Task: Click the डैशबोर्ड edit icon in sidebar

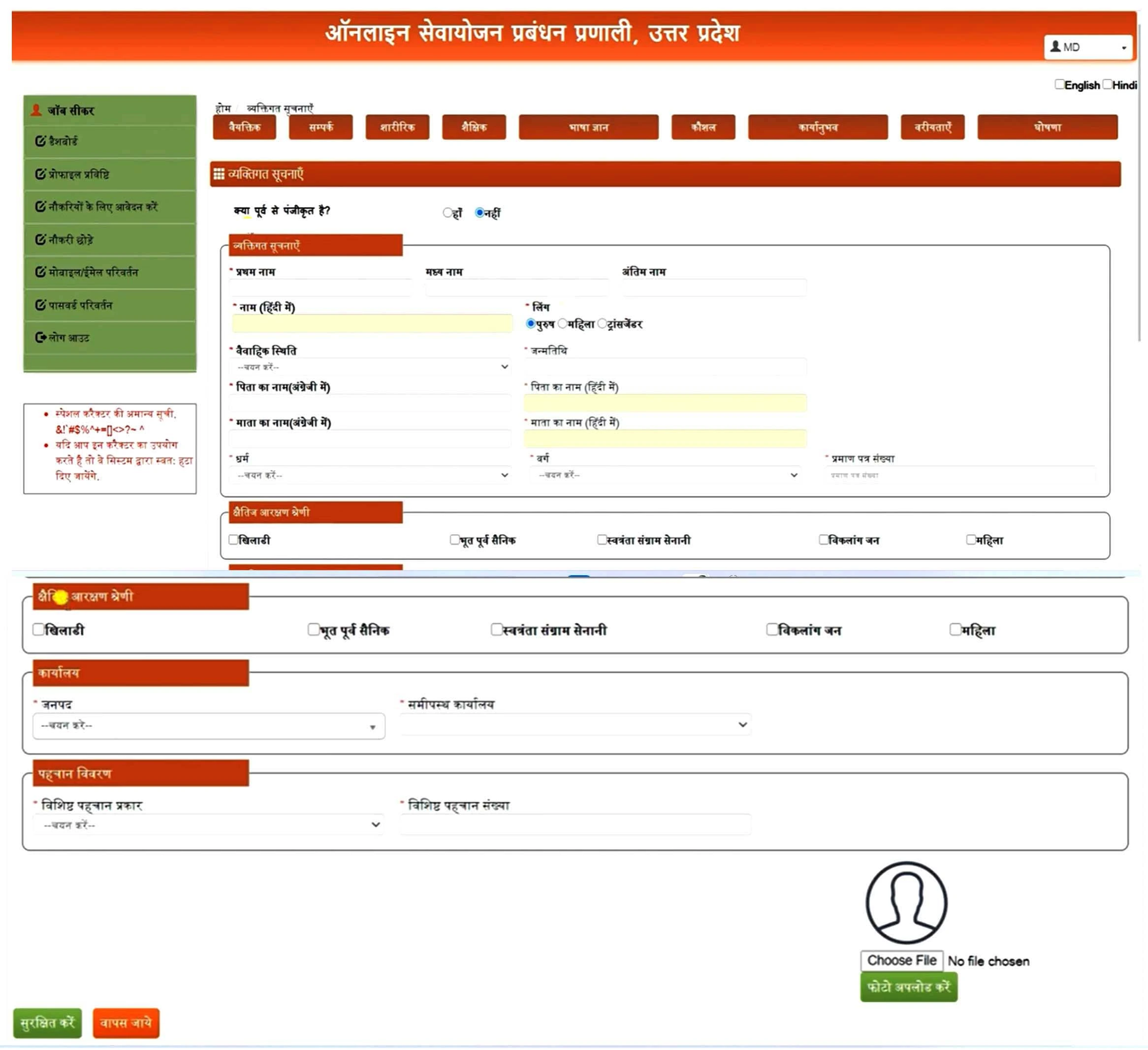Action: click(40, 141)
